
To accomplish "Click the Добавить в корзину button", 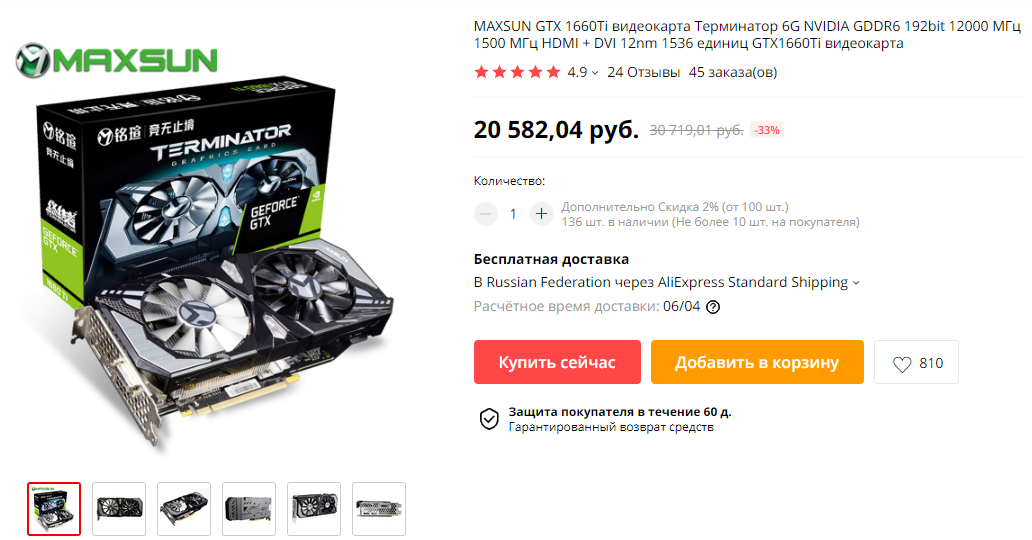I will (x=758, y=362).
